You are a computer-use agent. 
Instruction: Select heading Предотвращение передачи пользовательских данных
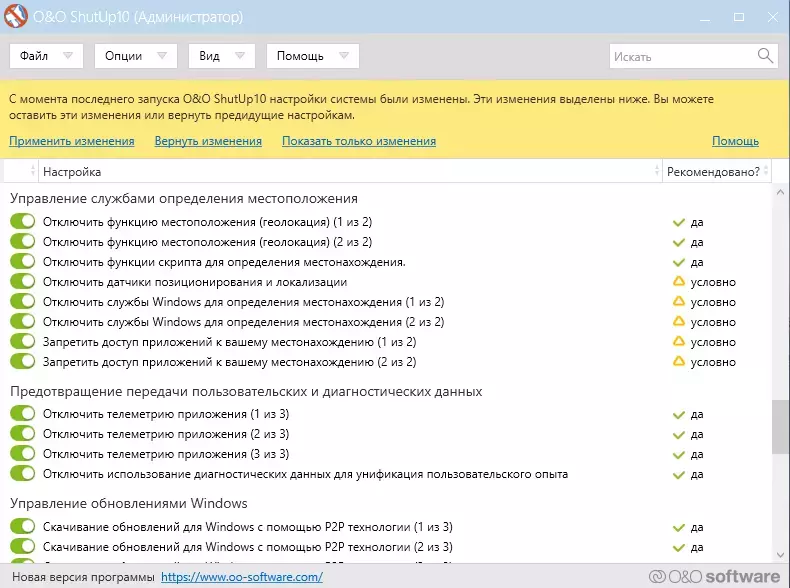(x=246, y=391)
